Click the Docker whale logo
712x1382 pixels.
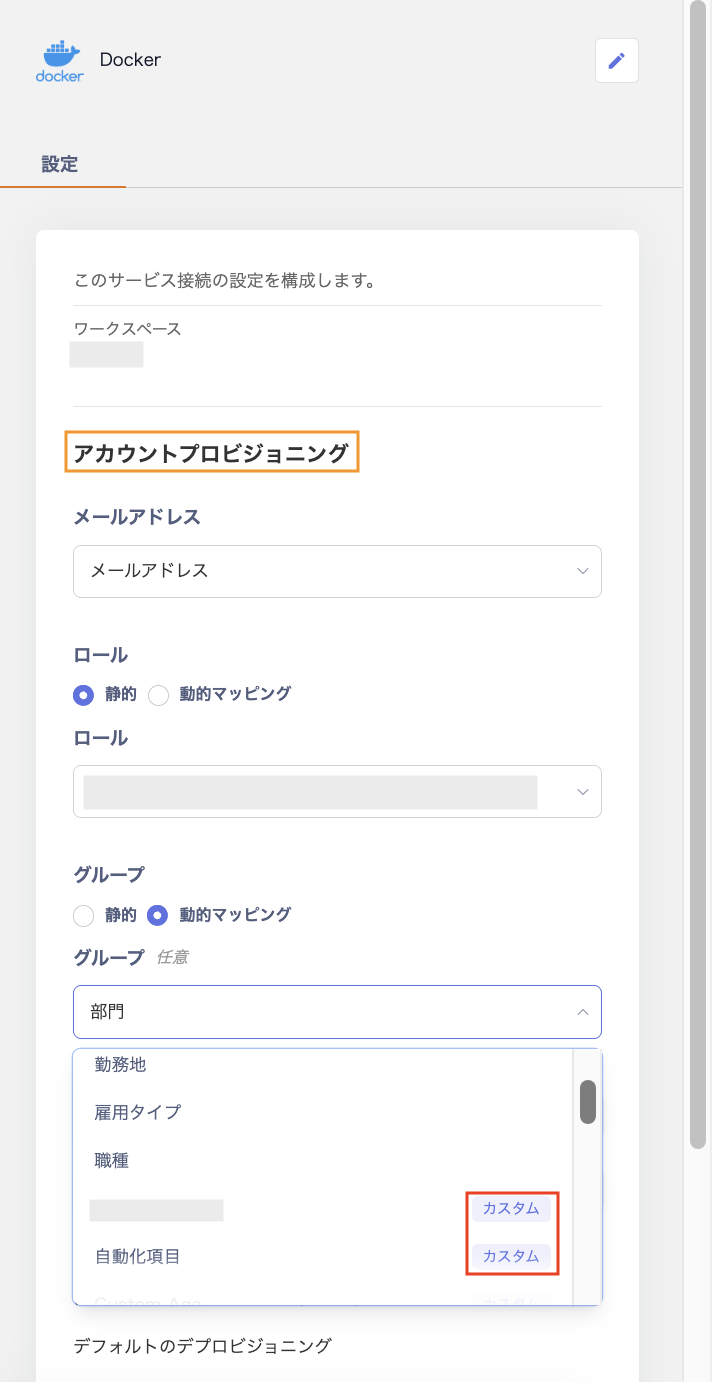(60, 61)
